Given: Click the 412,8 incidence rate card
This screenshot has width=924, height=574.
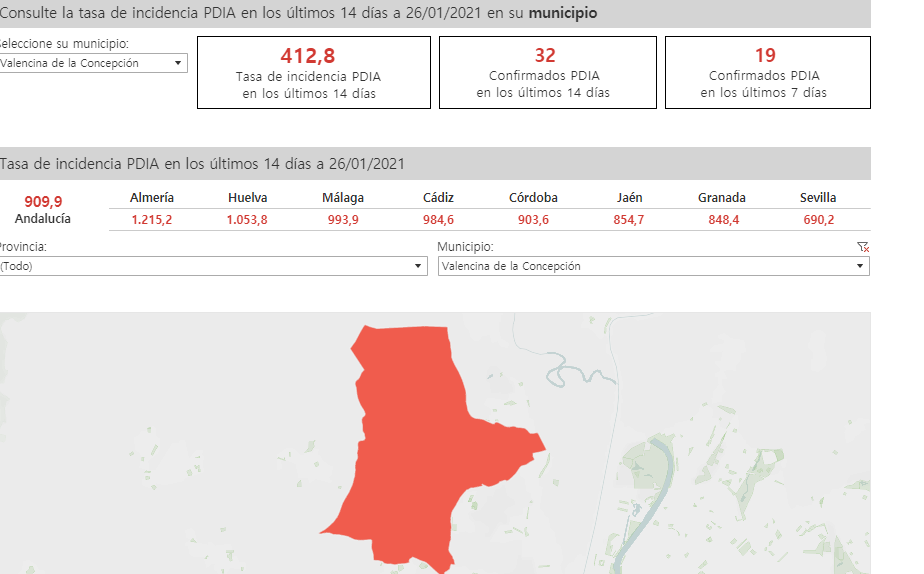Looking at the screenshot, I should point(314,72).
